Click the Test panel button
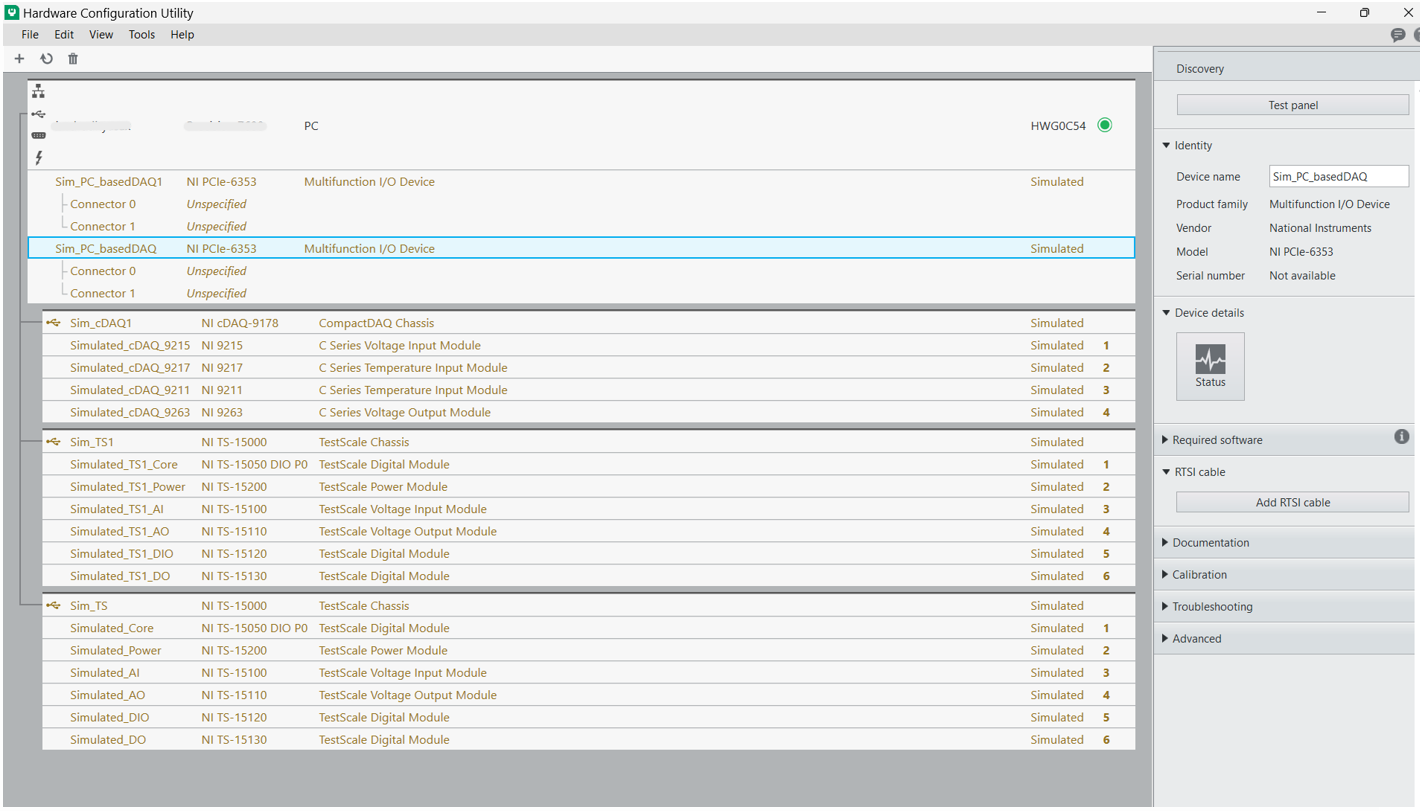 pos(1293,105)
